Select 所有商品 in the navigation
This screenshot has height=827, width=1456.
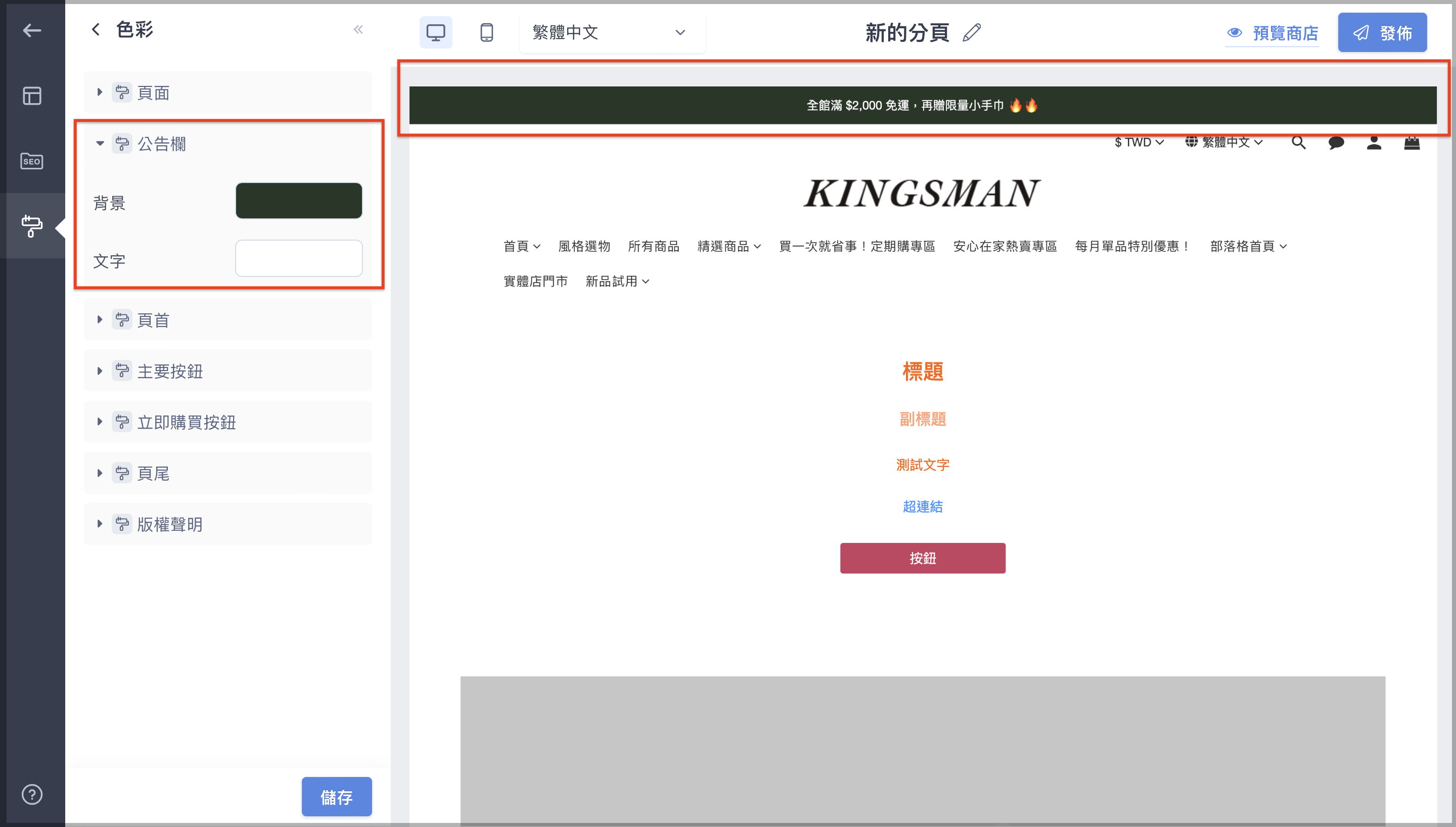pyautogui.click(x=654, y=246)
